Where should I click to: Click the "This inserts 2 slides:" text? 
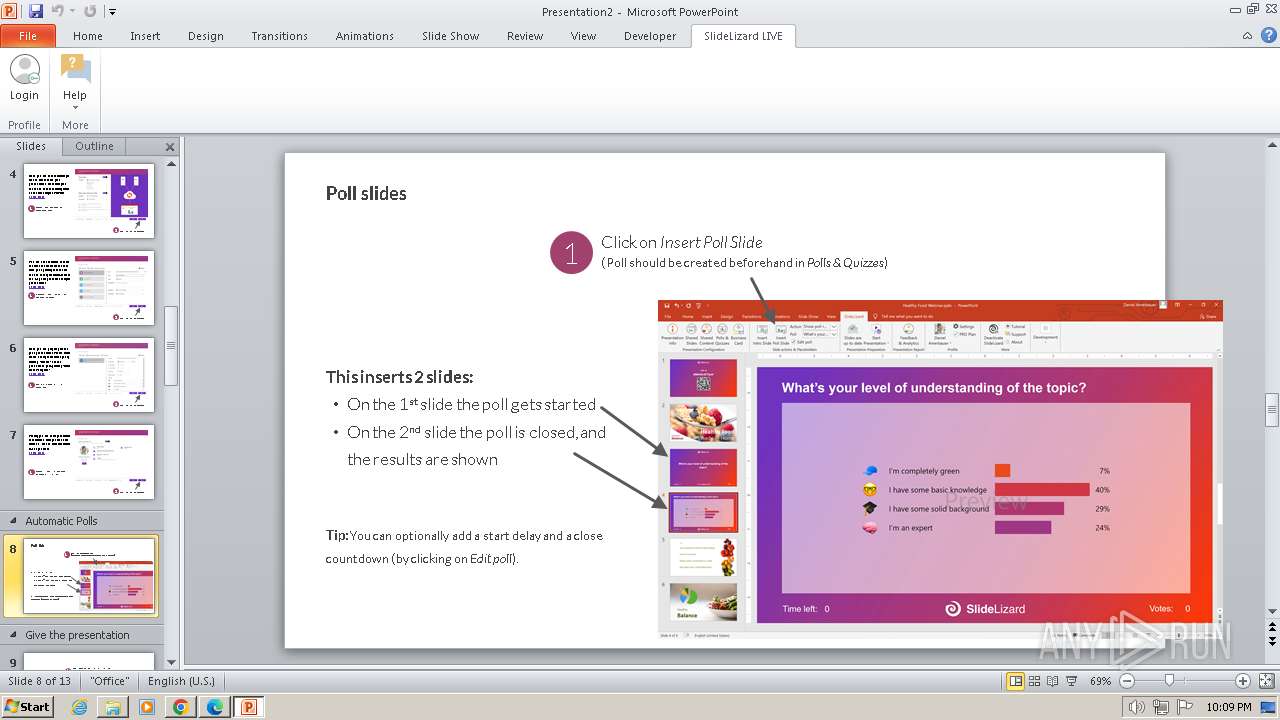(399, 377)
